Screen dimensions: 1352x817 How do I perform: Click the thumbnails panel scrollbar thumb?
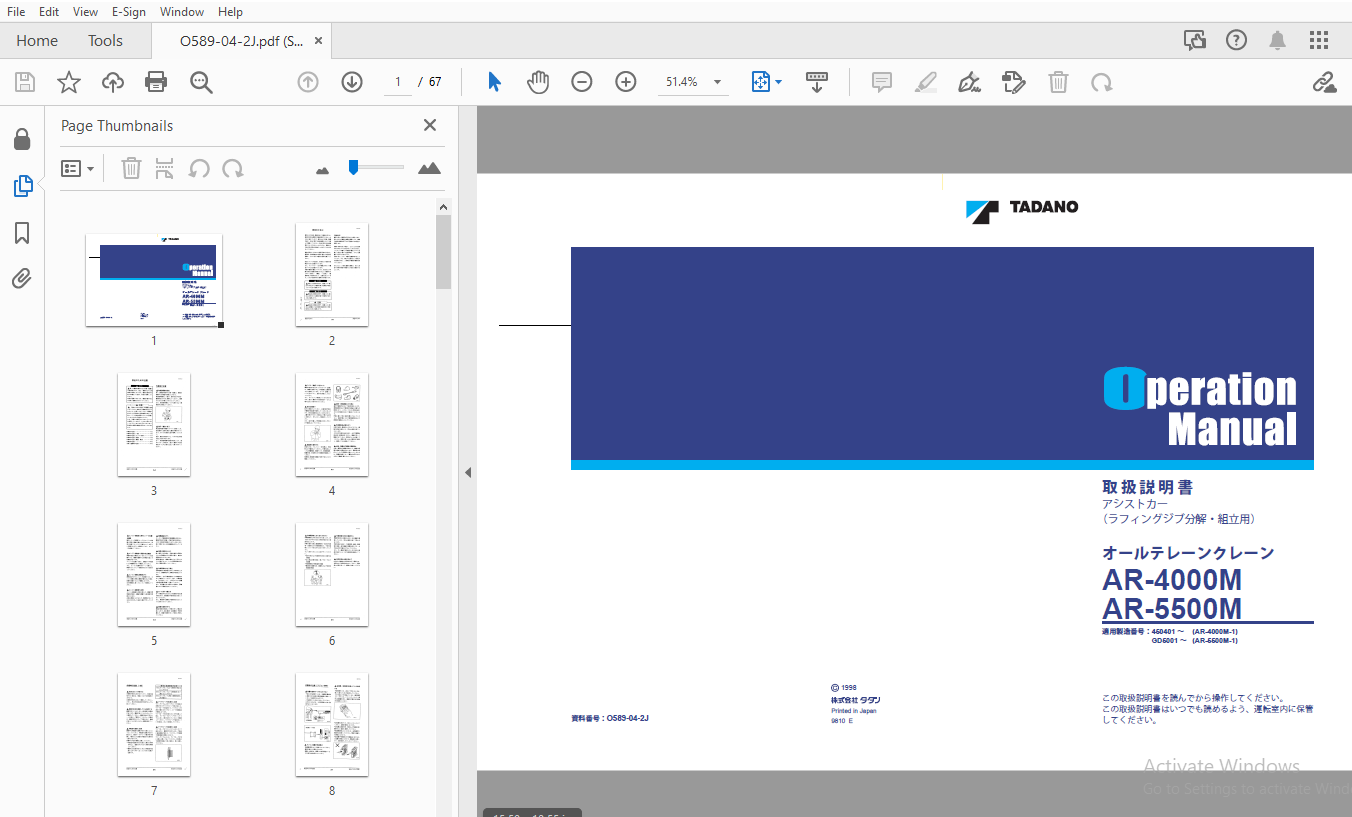point(444,252)
